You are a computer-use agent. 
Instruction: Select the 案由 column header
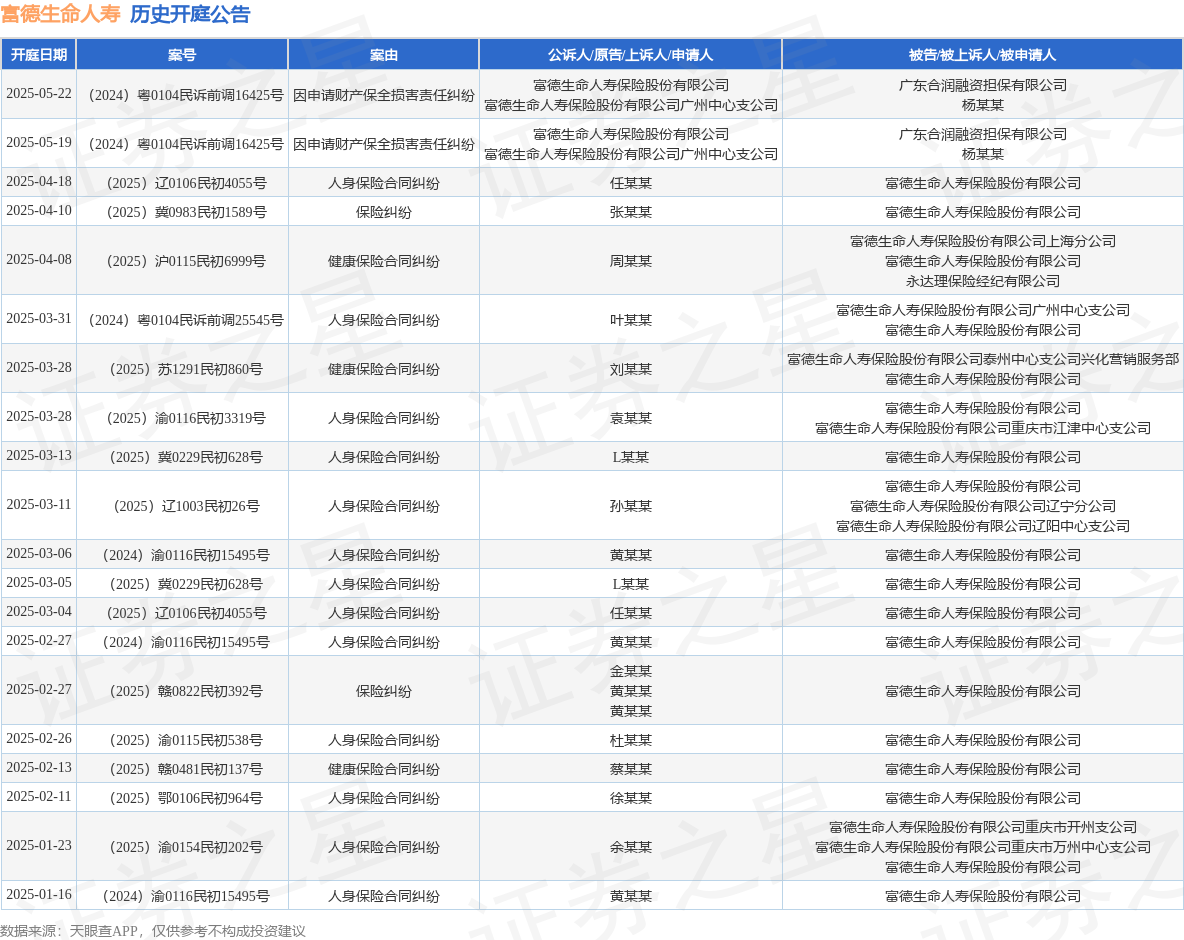click(384, 54)
